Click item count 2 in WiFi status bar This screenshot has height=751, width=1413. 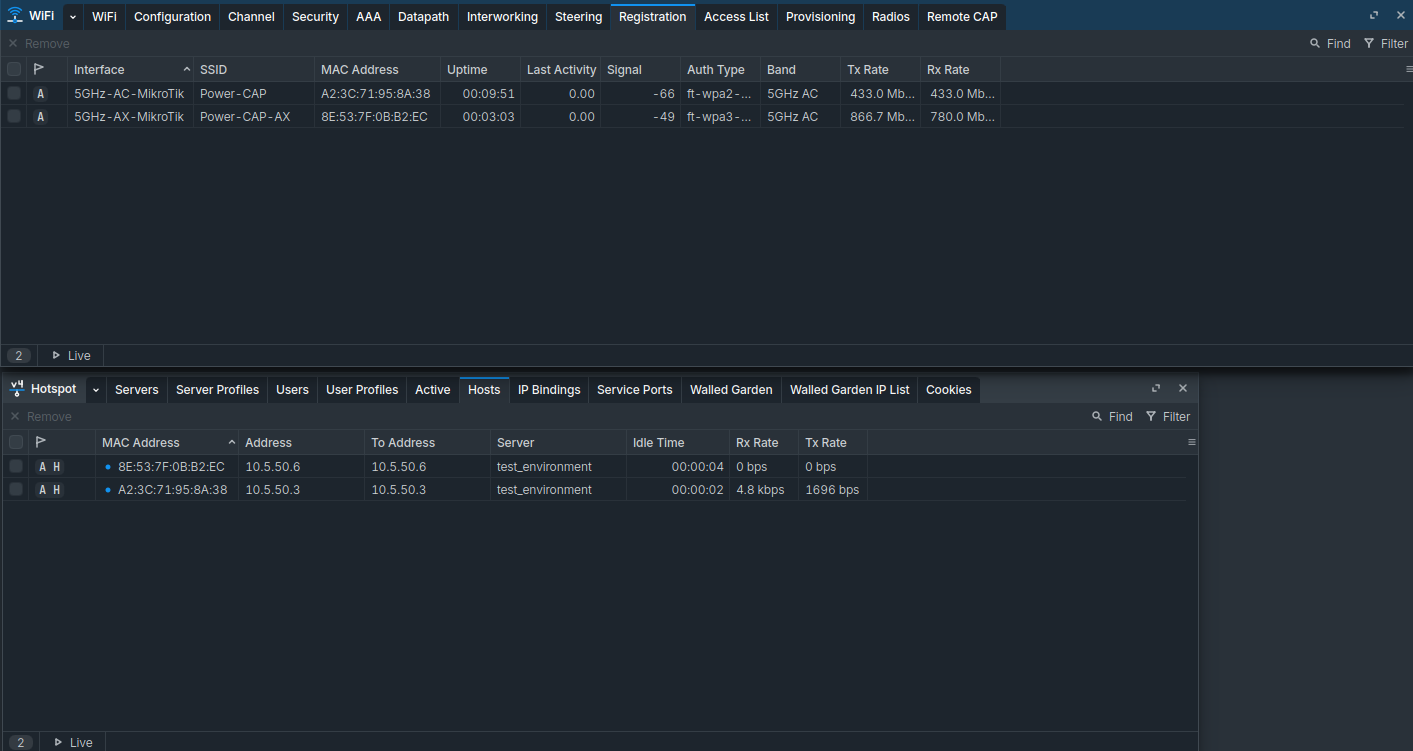[x=19, y=355]
